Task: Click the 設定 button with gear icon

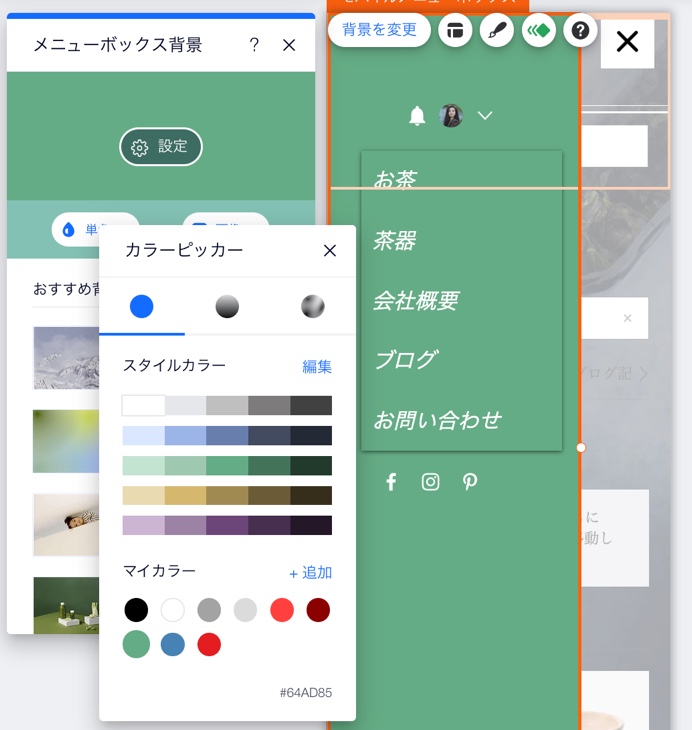Action: (x=161, y=147)
